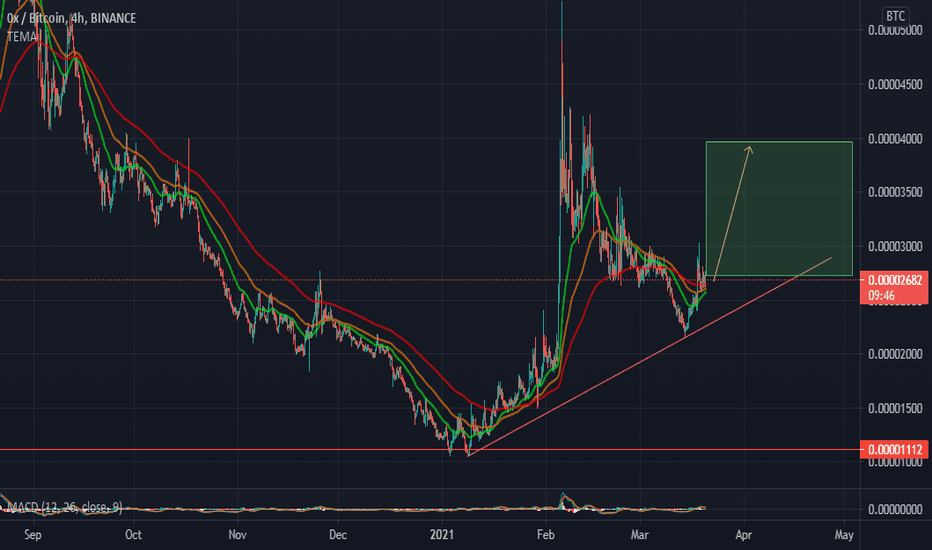Screen dimensions: 932x550
Task: Open the MACD (12, 26, close, 9) indicator legend
Action: pyautogui.click(x=64, y=507)
